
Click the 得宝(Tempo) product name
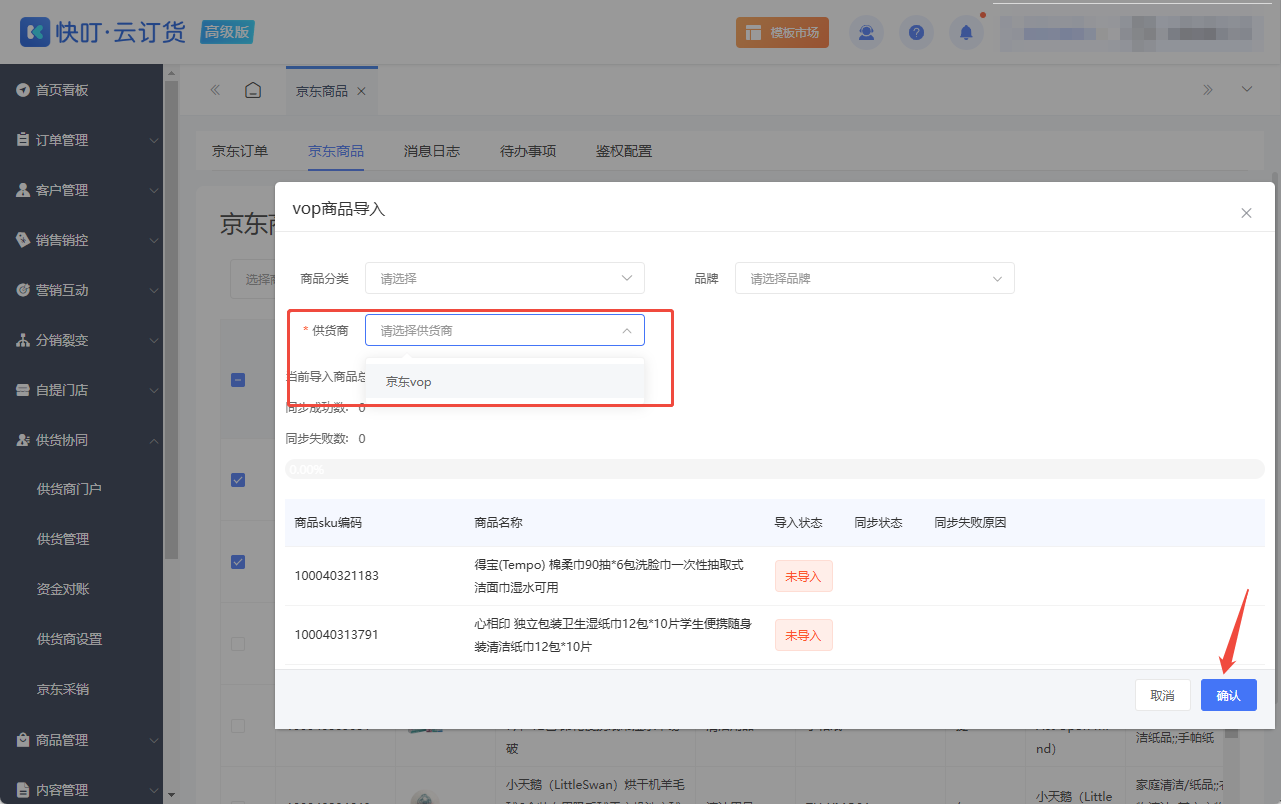(x=608, y=576)
